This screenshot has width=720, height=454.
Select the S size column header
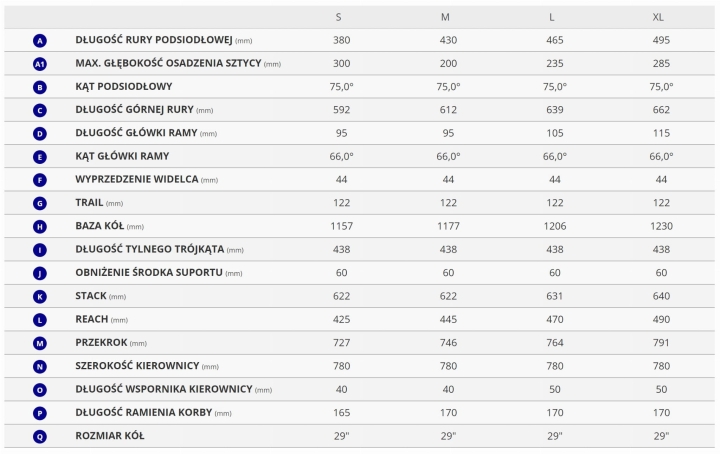pos(342,17)
